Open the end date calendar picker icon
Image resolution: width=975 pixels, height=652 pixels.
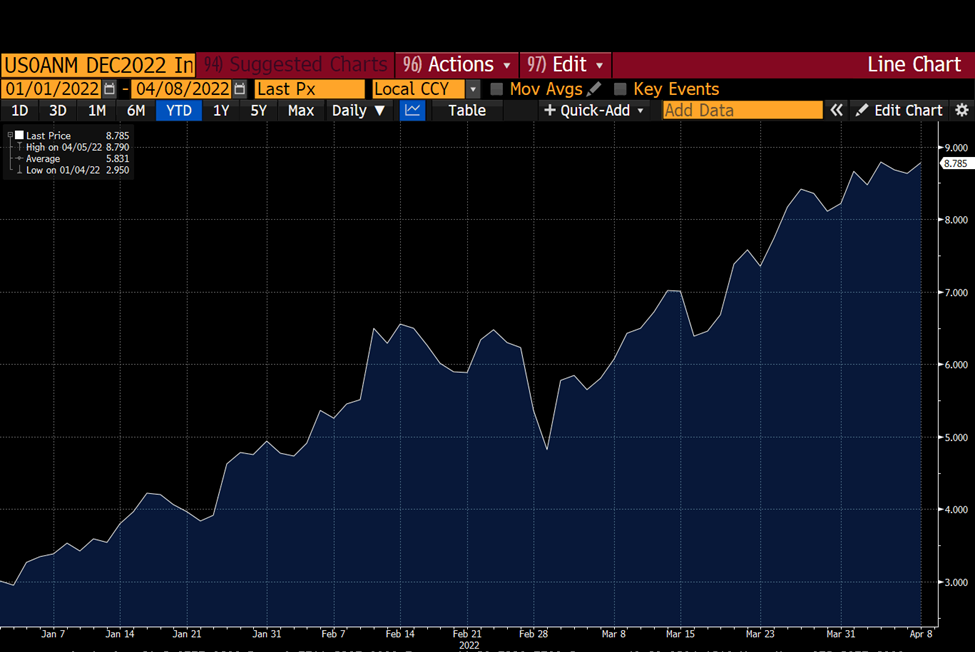pyautogui.click(x=239, y=89)
